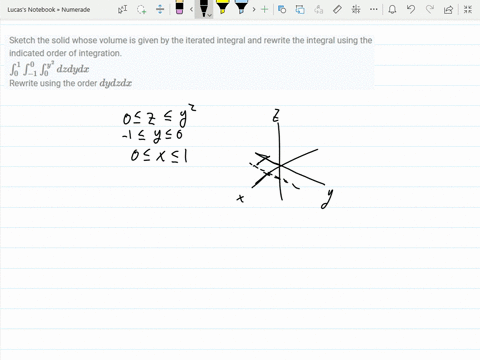Click the Ink to Text icon
The width and height of the screenshot is (480, 360).
point(319,9)
